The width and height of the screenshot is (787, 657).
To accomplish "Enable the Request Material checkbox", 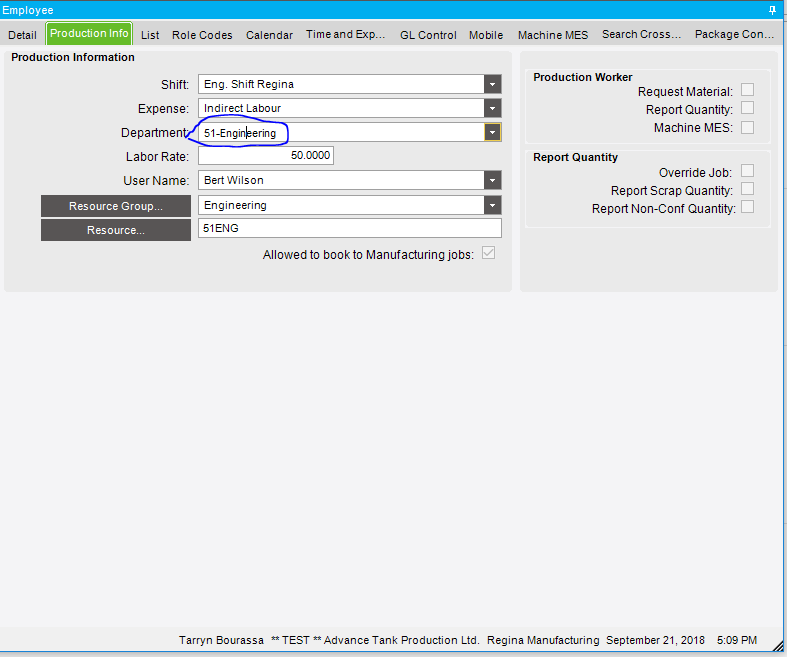I will pyautogui.click(x=747, y=90).
